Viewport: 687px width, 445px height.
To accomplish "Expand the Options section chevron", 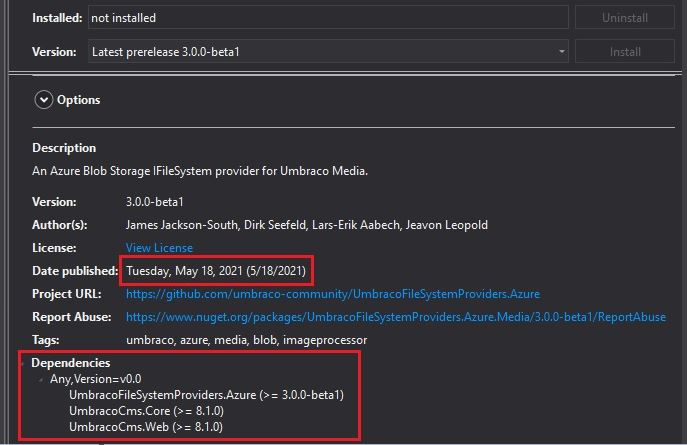I will tap(43, 100).
